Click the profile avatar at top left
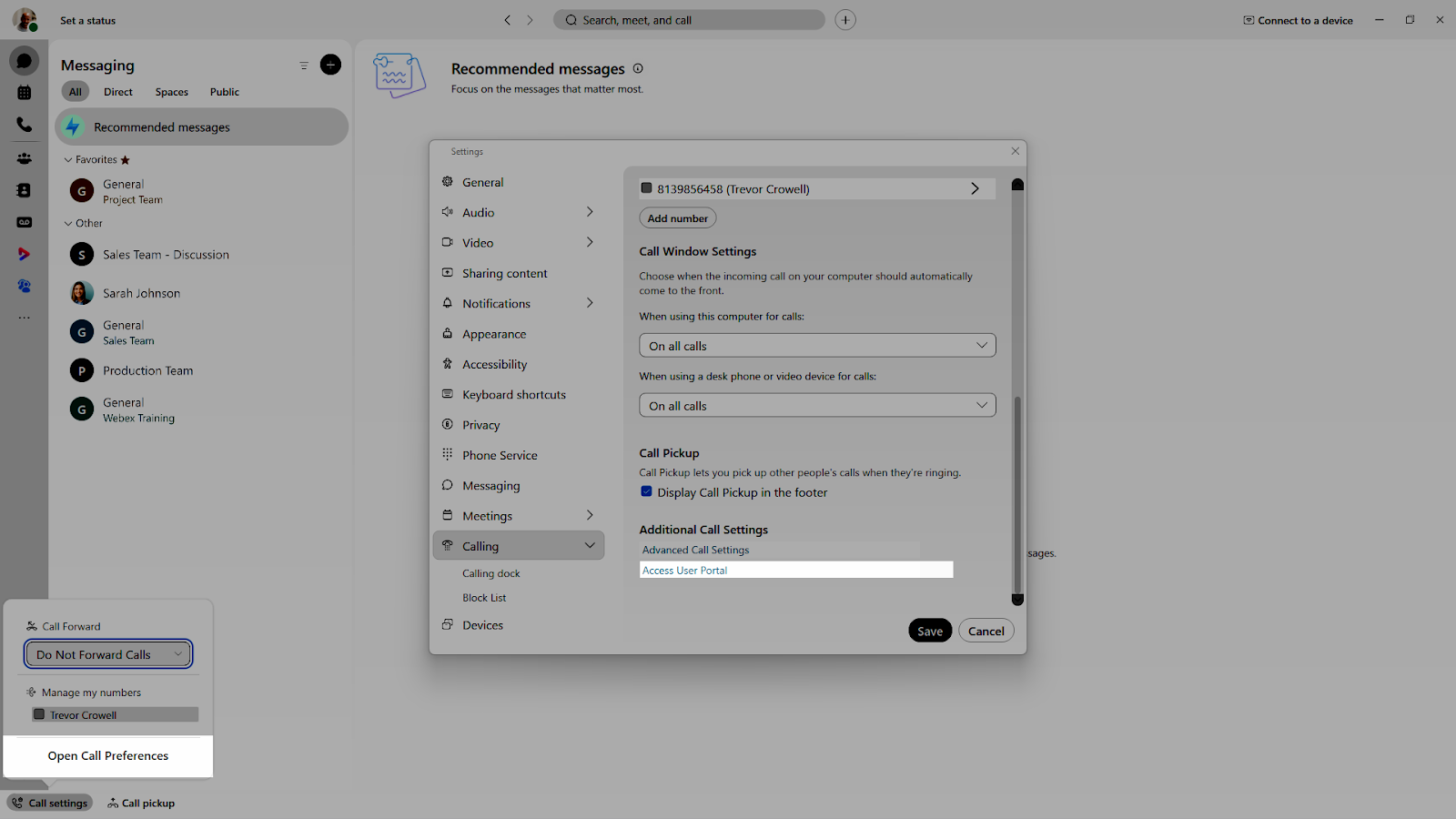This screenshot has height=819, width=1456. coord(25,19)
